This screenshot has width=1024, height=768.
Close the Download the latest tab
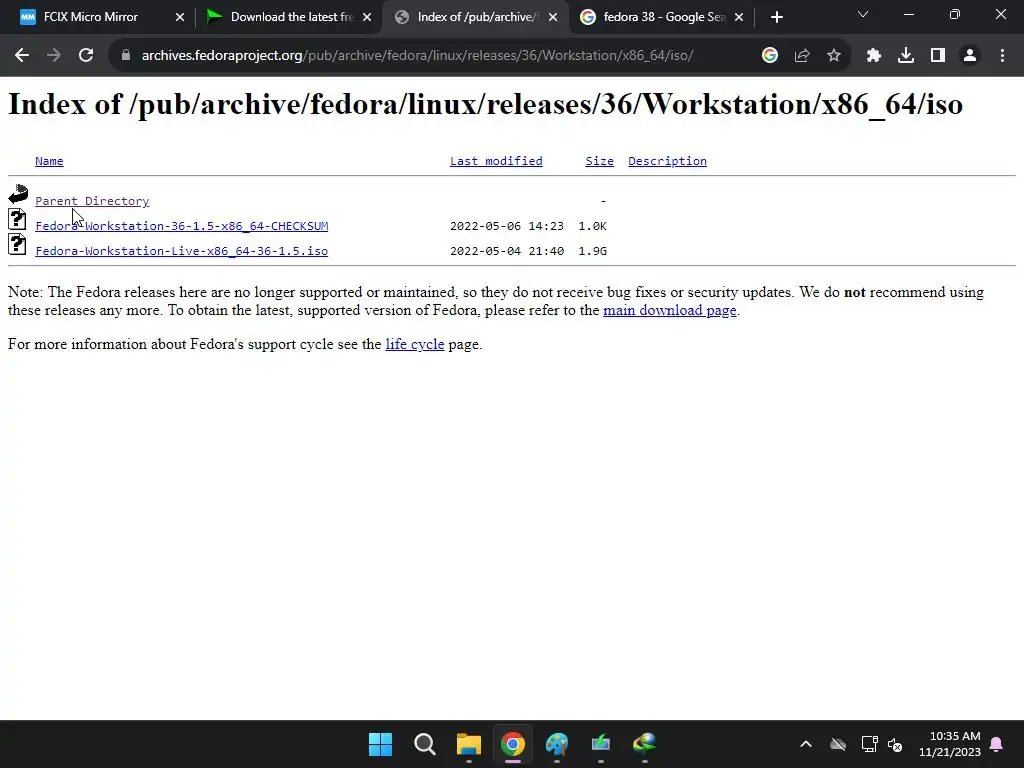(367, 18)
